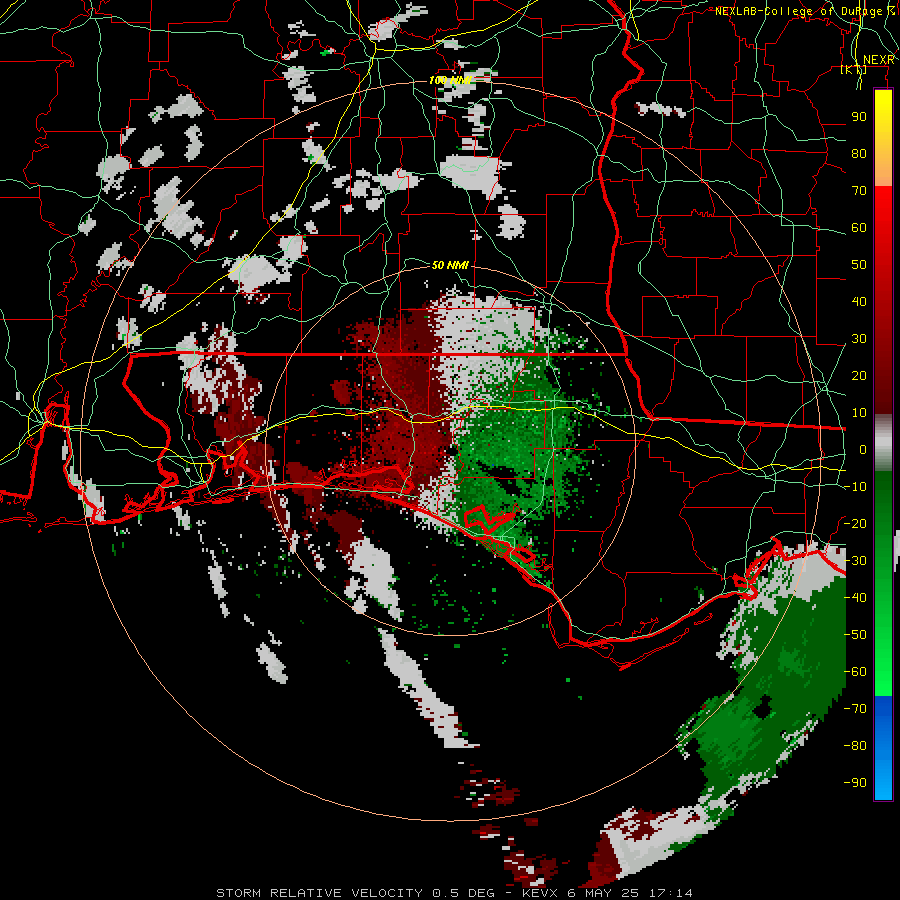Click the 90 value on the velocity scale

click(x=859, y=117)
